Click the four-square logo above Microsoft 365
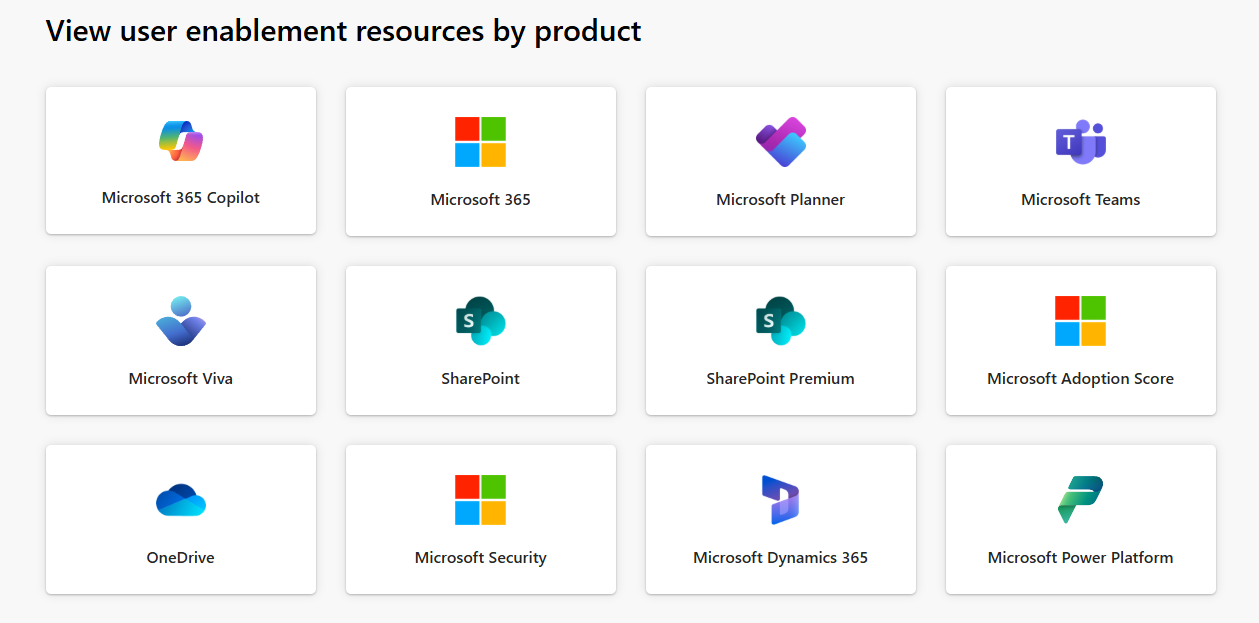Screen dimensions: 1259x623 click(x=480, y=142)
